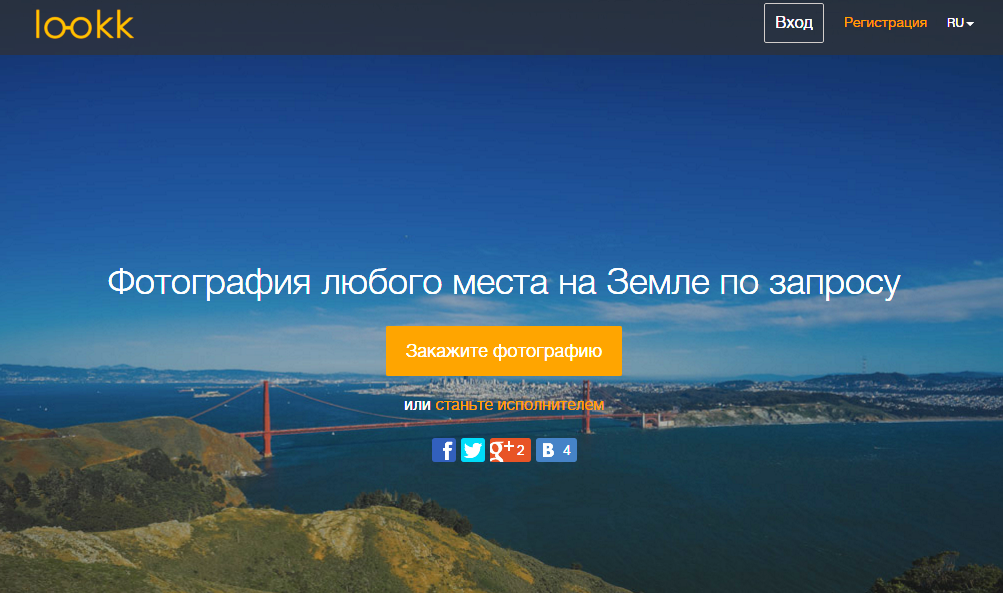1003x593 pixels.
Task: Share via the Facebook icon
Action: pyautogui.click(x=443, y=450)
